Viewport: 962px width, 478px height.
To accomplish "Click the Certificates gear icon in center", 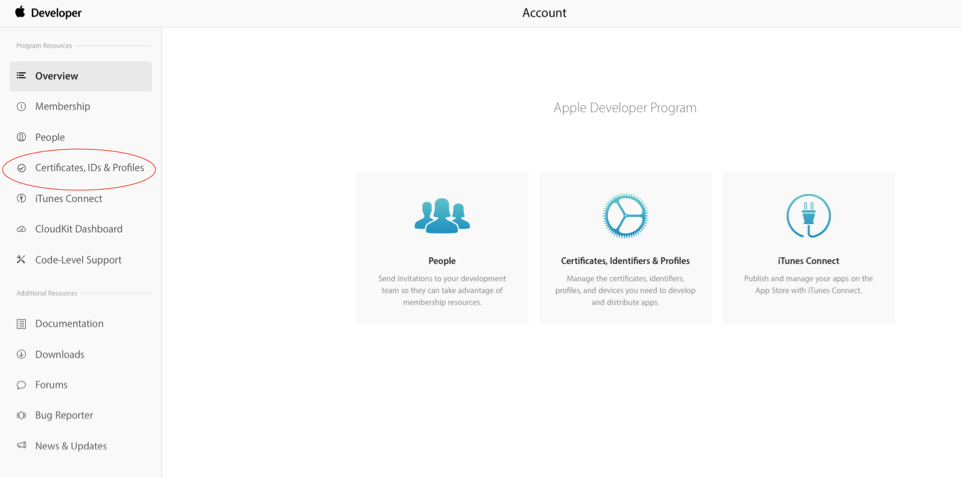I will coord(625,216).
